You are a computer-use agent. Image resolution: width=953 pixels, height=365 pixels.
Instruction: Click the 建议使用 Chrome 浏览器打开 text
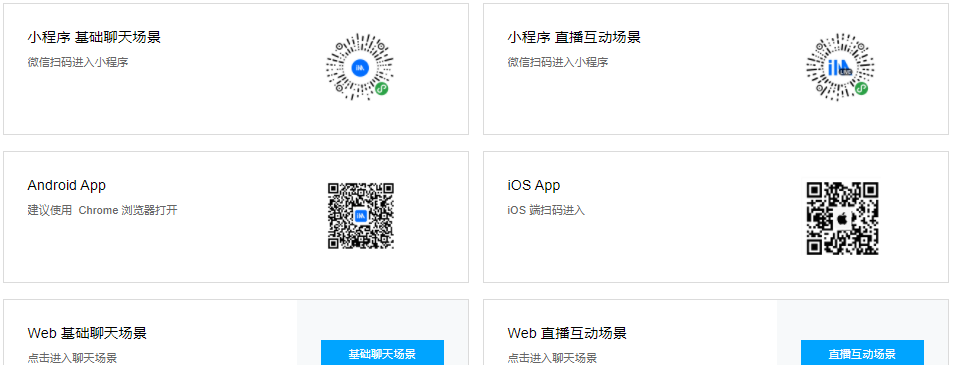click(103, 211)
